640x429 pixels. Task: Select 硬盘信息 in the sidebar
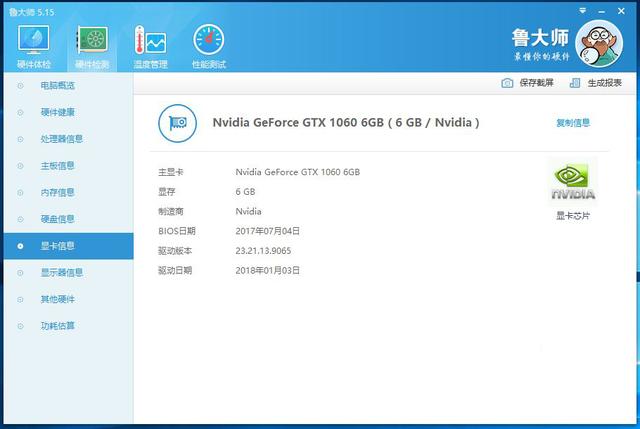click(x=69, y=219)
